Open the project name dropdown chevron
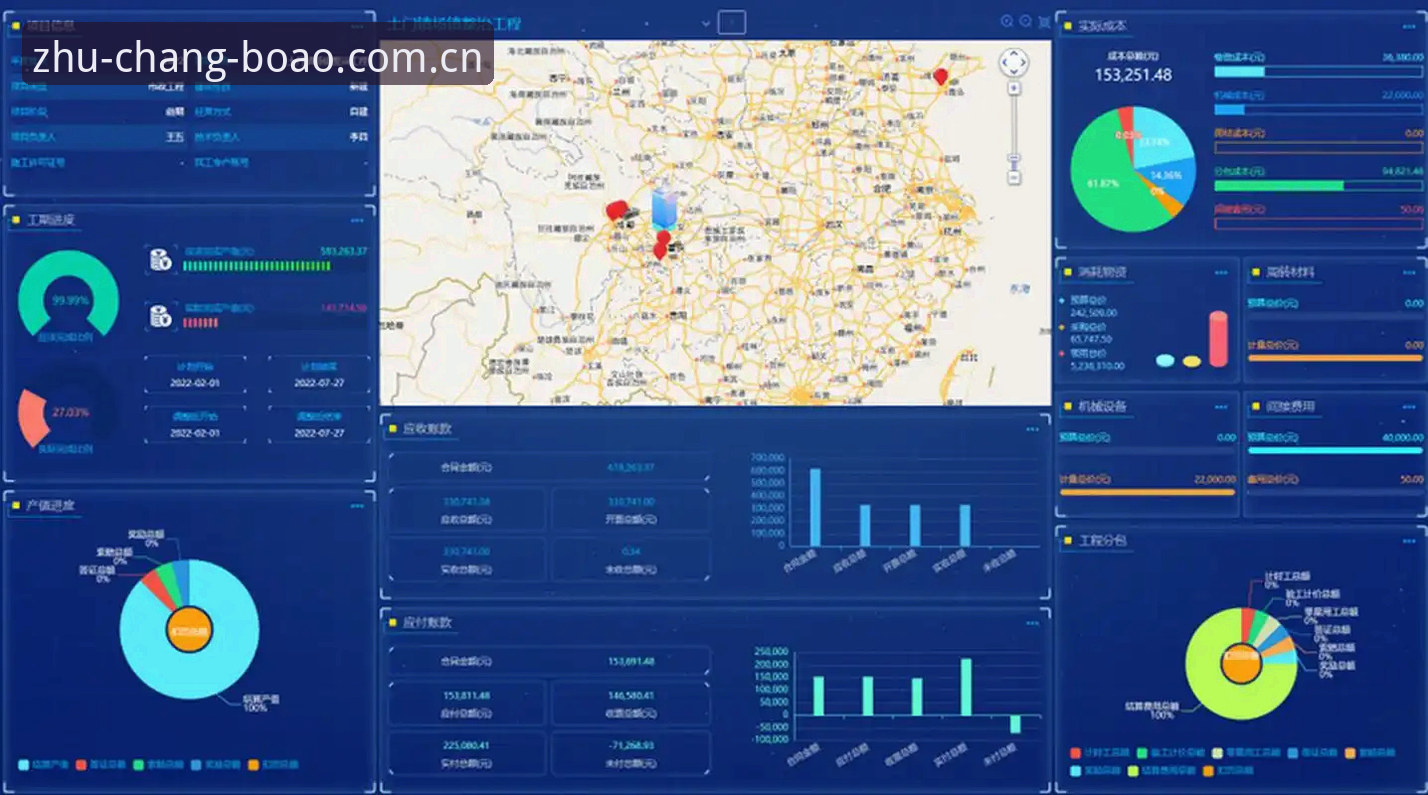Viewport: 1428px width, 795px height. tap(706, 22)
